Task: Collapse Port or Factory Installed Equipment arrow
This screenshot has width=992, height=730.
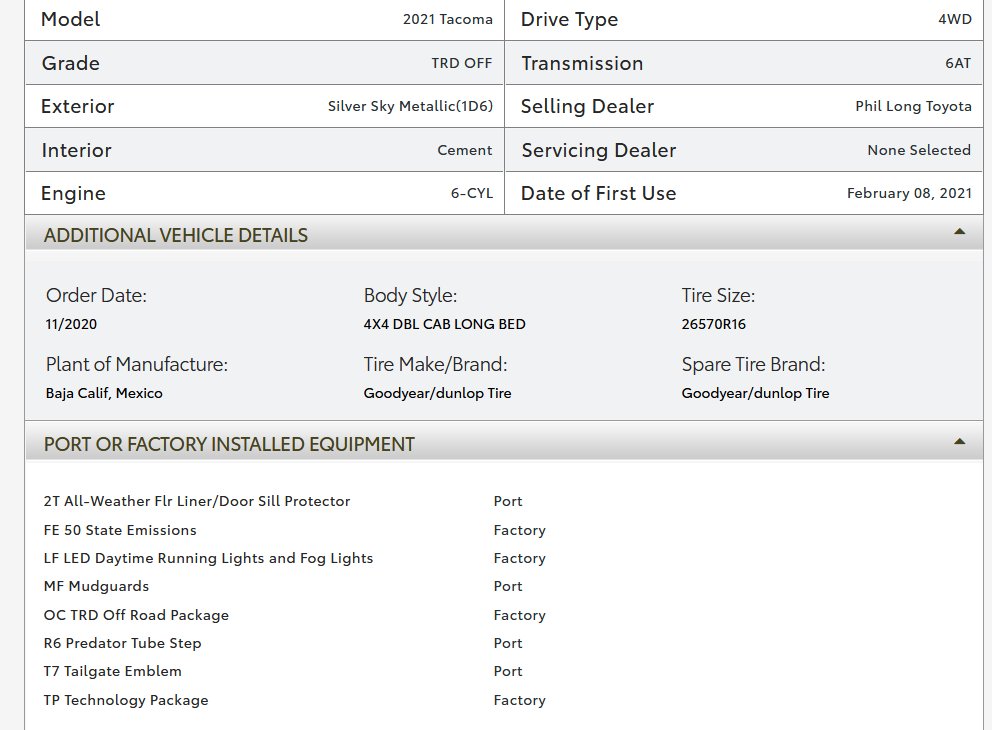Action: click(959, 442)
